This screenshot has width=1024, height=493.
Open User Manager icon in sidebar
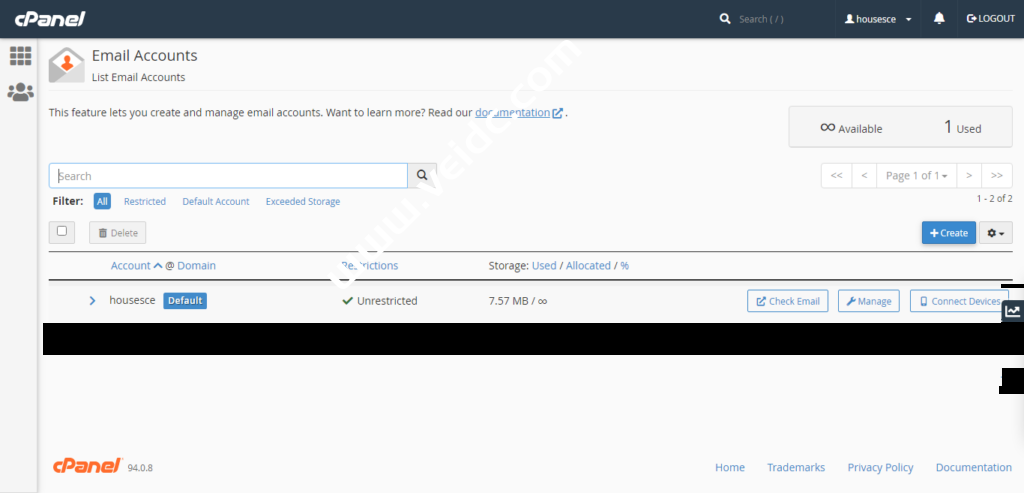pos(20,92)
